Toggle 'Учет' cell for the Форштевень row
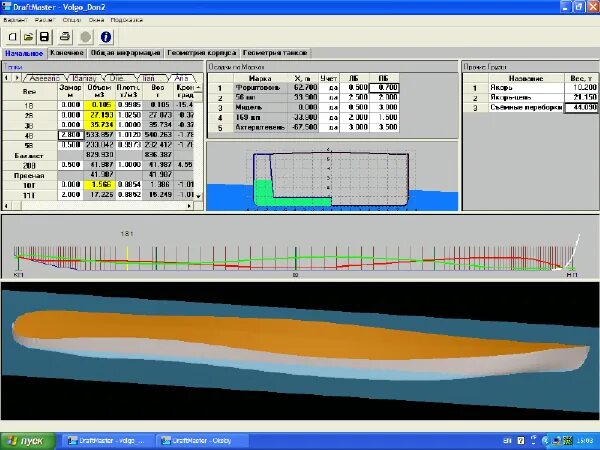The height and width of the screenshot is (450, 600). click(329, 88)
